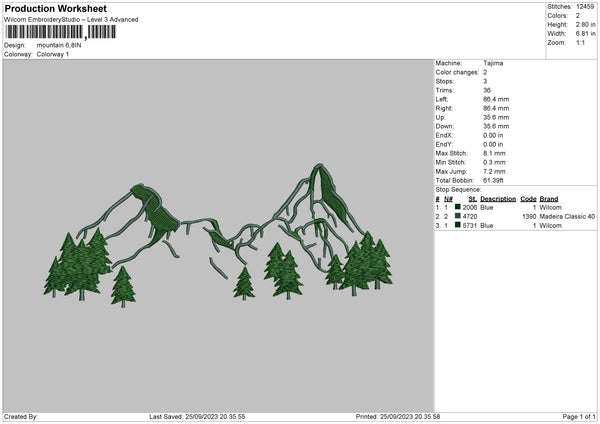Screen dimensions: 600x424
Task: Select "Wilcom" brand in stop row 3
Action: (551, 226)
